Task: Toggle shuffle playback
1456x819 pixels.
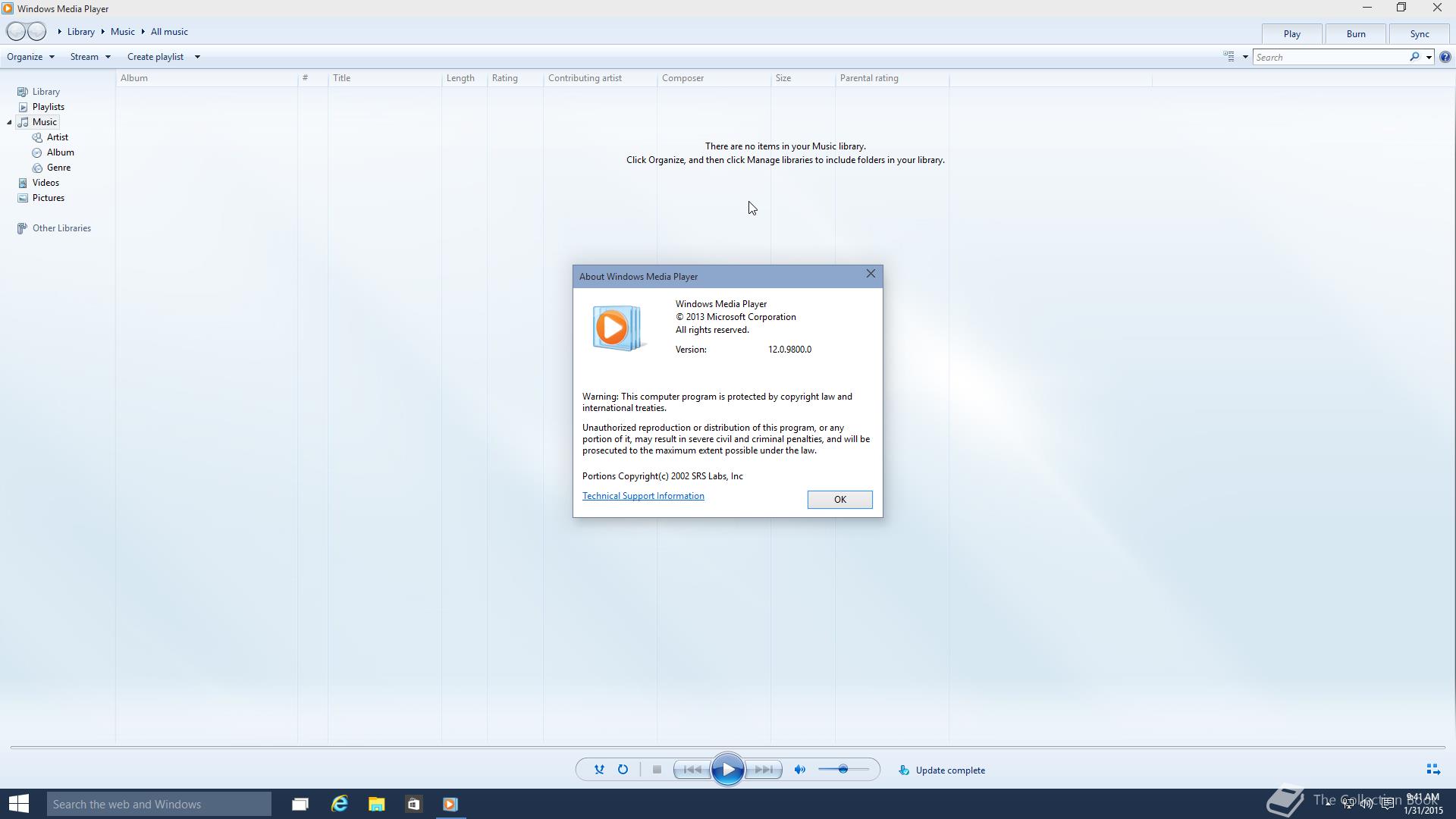Action: point(599,770)
